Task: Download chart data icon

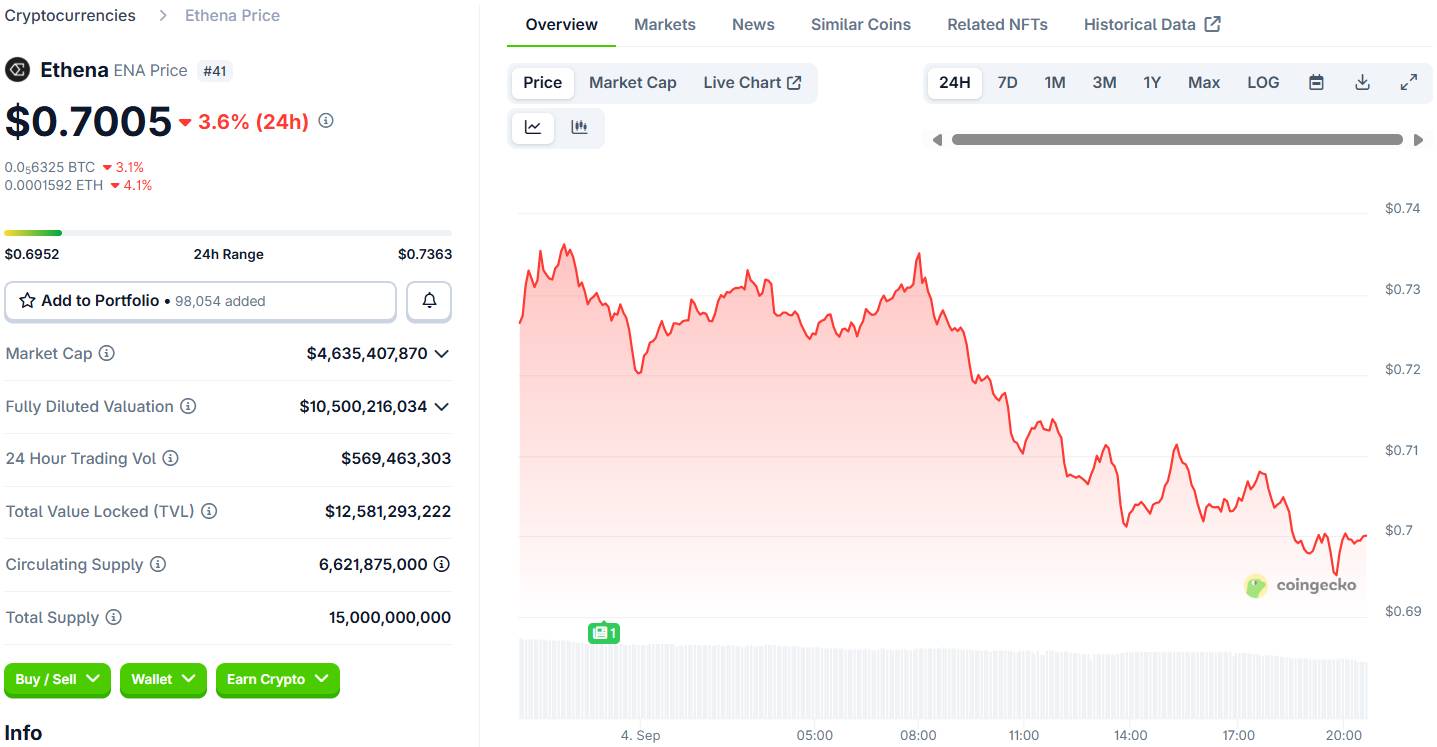Action: tap(1362, 83)
